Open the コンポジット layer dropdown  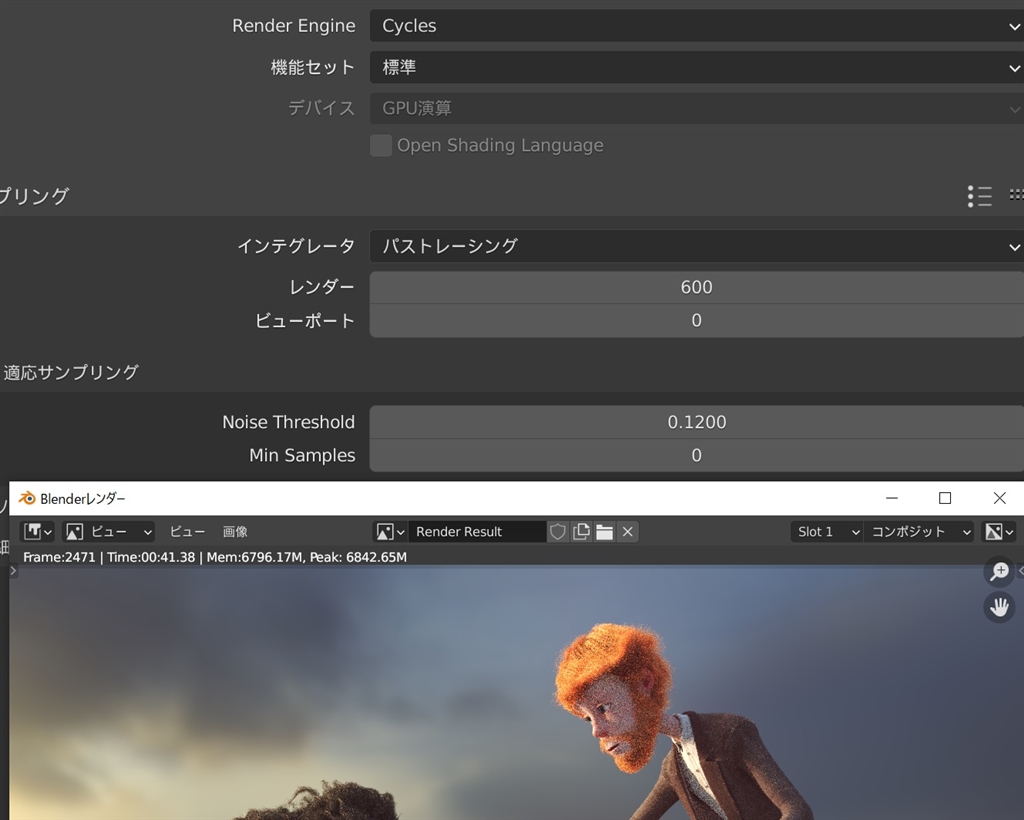tap(919, 532)
